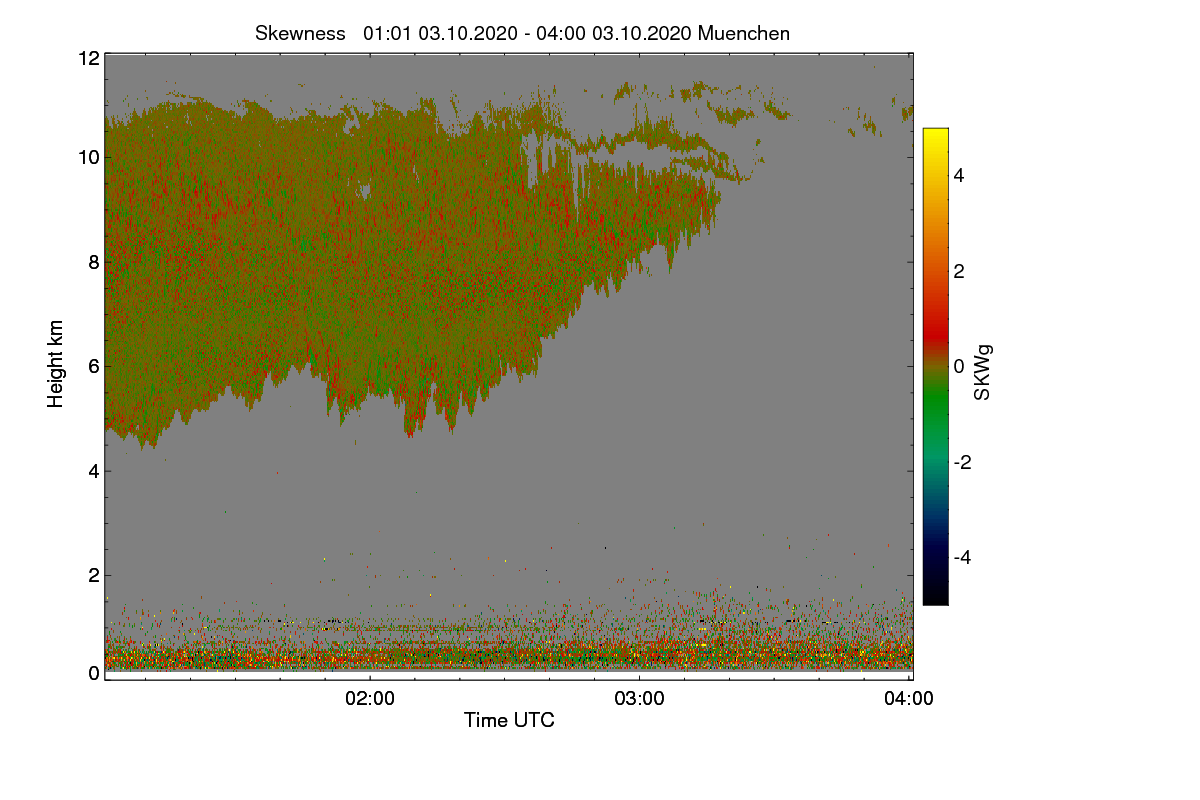The width and height of the screenshot is (1200, 800).
Task: Click the colorbar tick label 0
Action: click(x=961, y=367)
